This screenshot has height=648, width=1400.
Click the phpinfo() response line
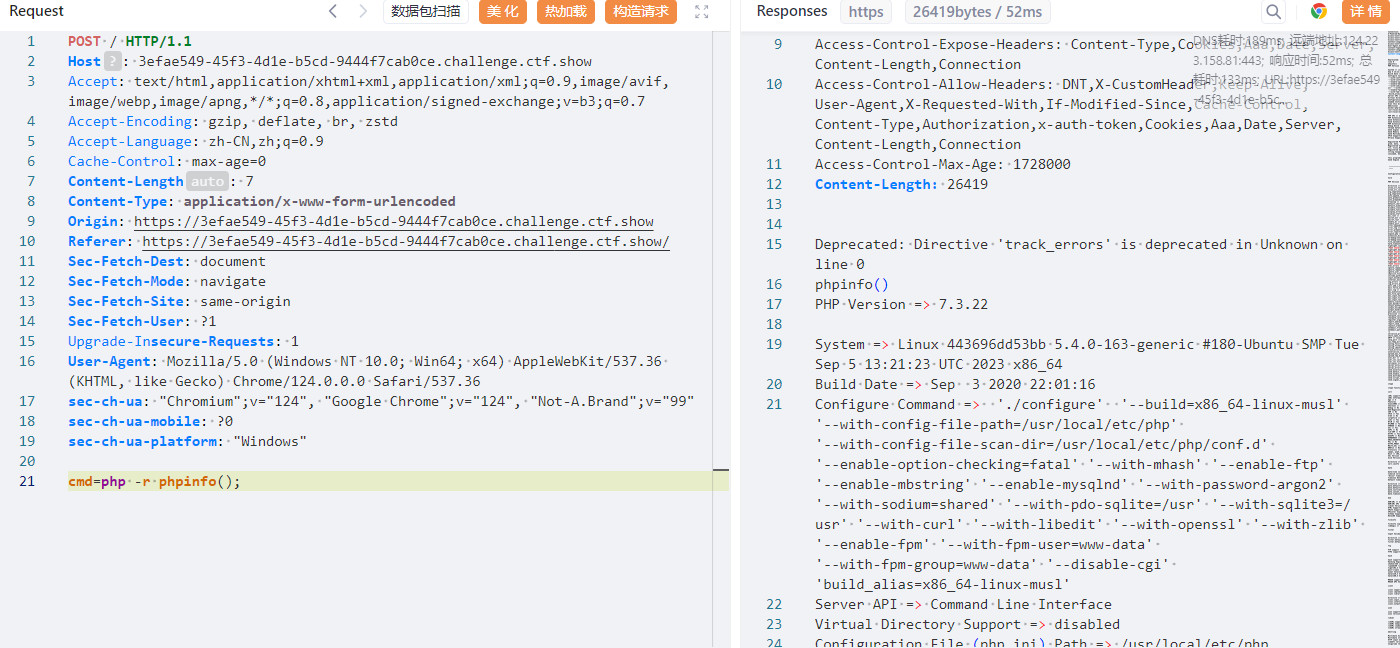[x=852, y=284]
